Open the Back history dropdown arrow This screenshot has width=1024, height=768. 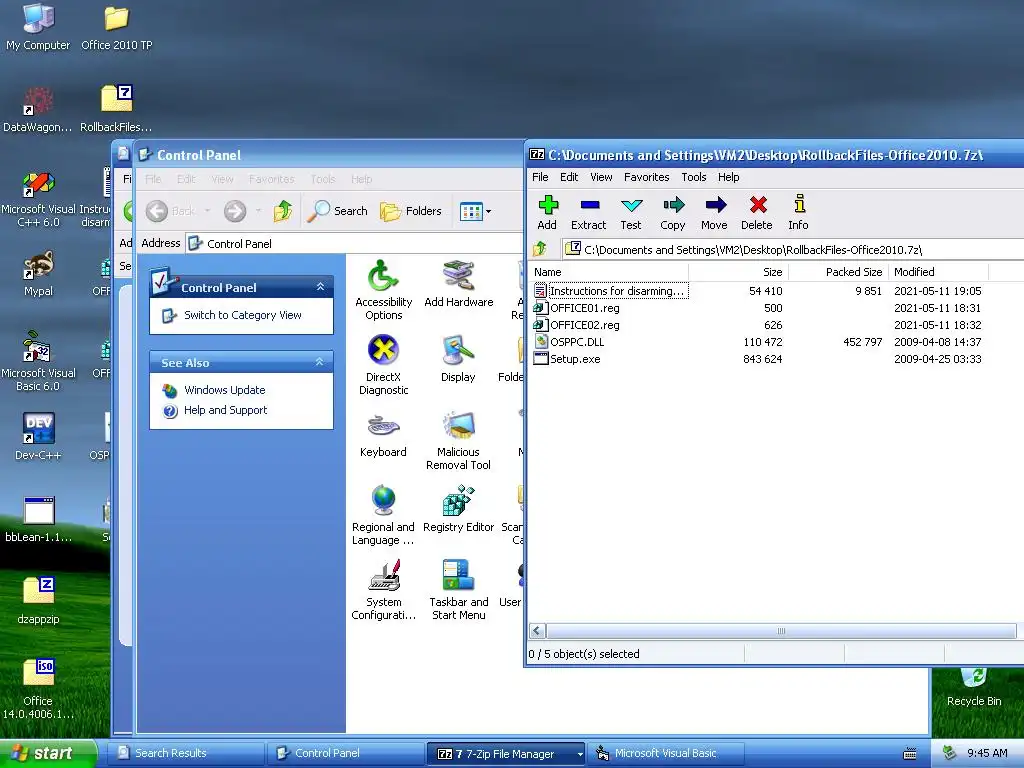point(207,211)
